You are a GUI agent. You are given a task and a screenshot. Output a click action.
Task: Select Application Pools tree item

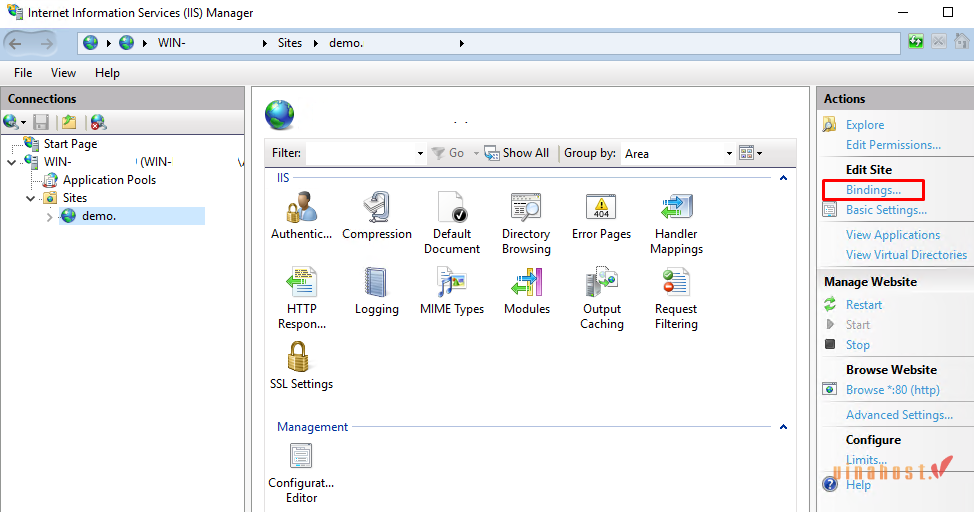pyautogui.click(x=109, y=180)
